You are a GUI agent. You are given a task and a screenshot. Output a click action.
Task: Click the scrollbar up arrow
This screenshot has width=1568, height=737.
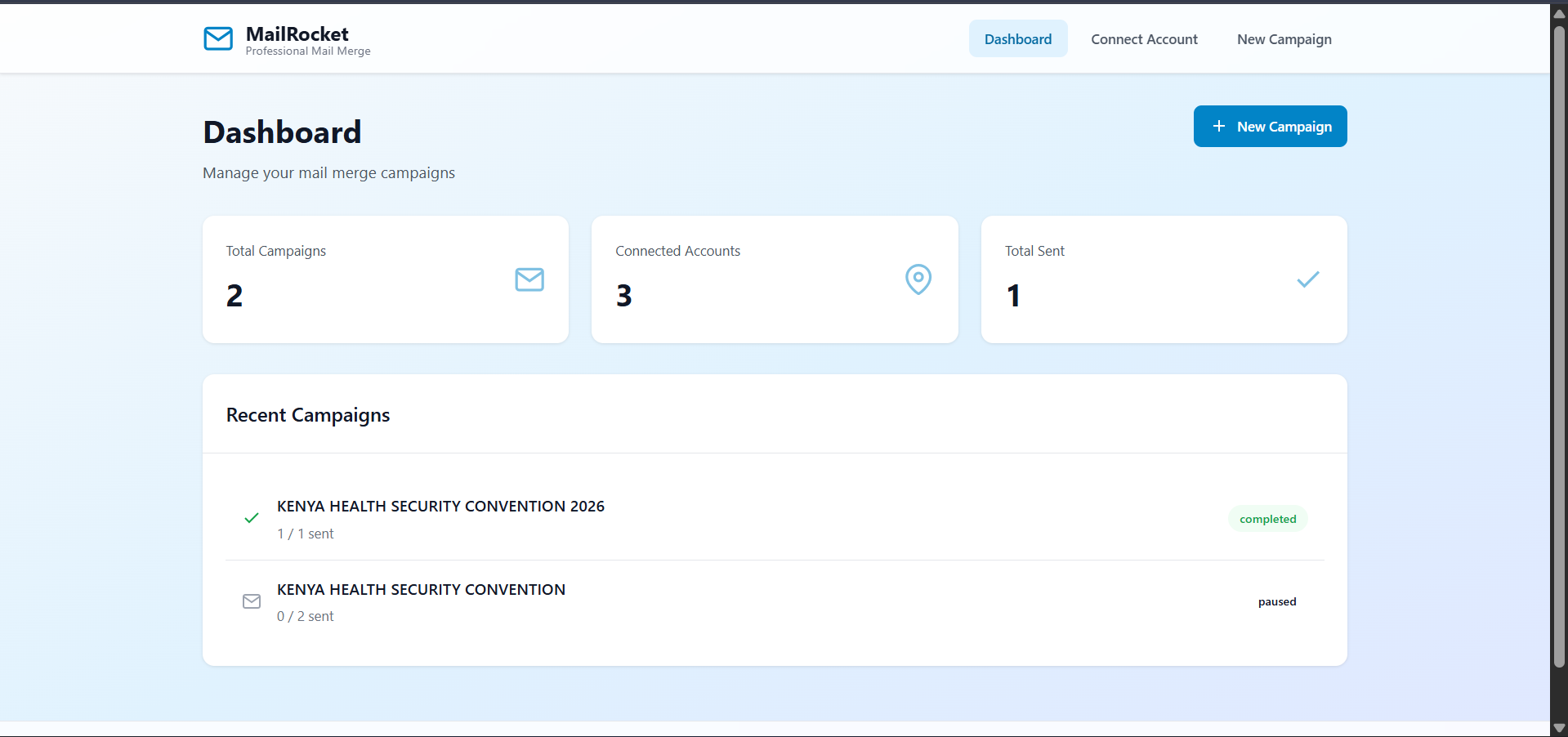[x=1559, y=13]
